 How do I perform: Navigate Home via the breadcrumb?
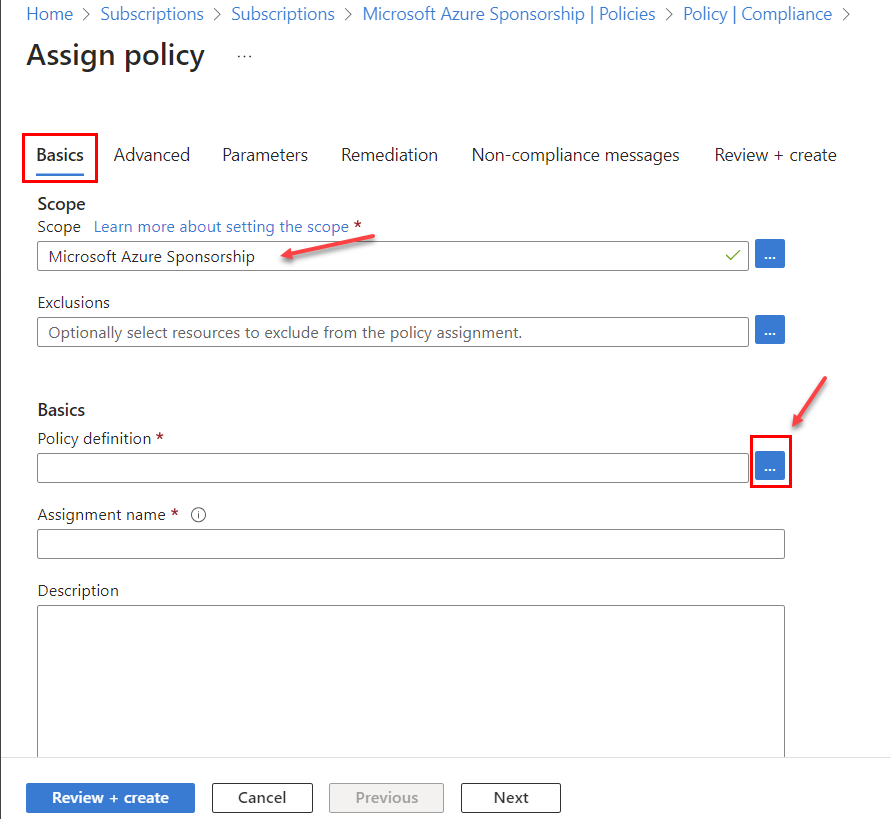tap(49, 13)
